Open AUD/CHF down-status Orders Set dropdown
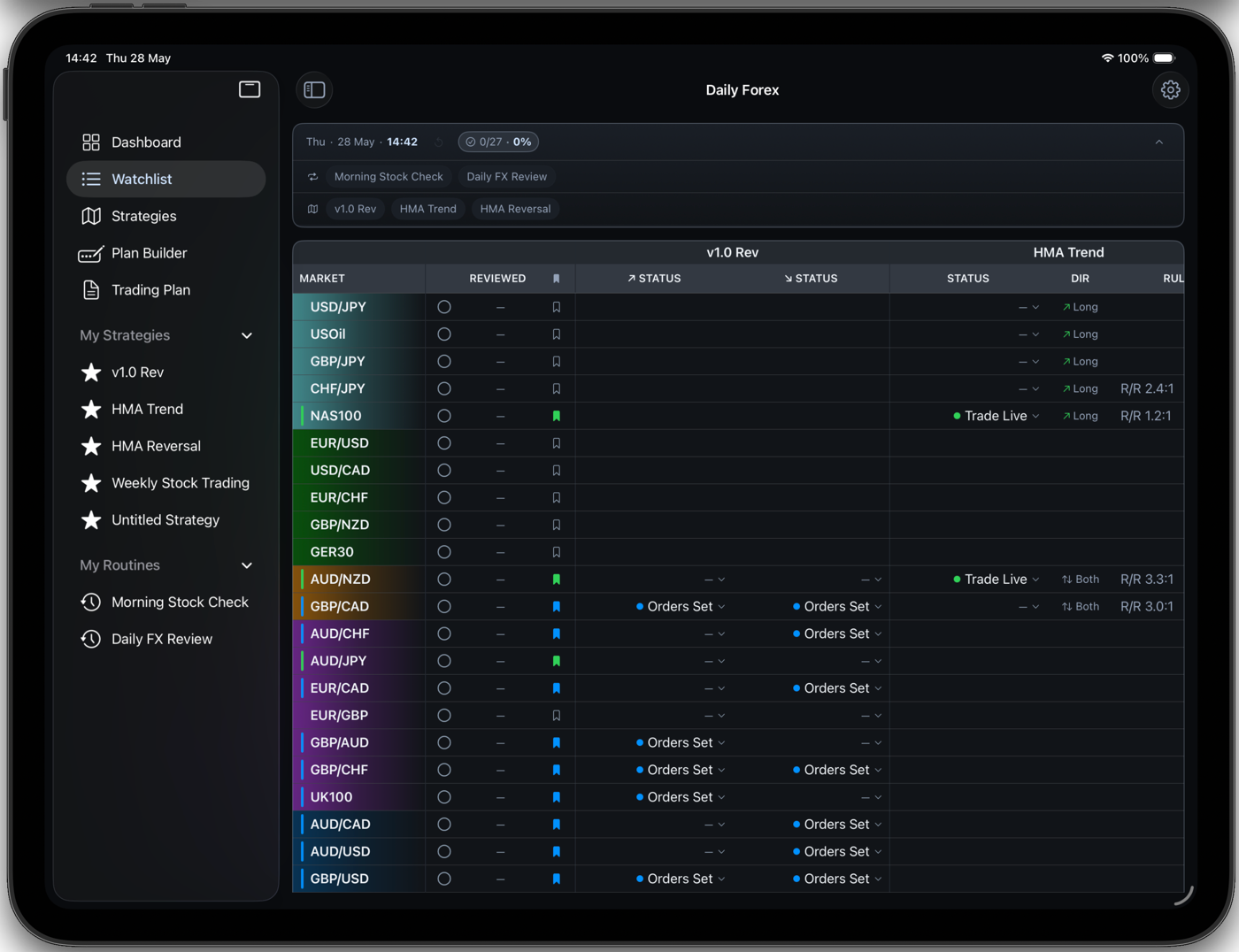The height and width of the screenshot is (952, 1239). (x=837, y=634)
